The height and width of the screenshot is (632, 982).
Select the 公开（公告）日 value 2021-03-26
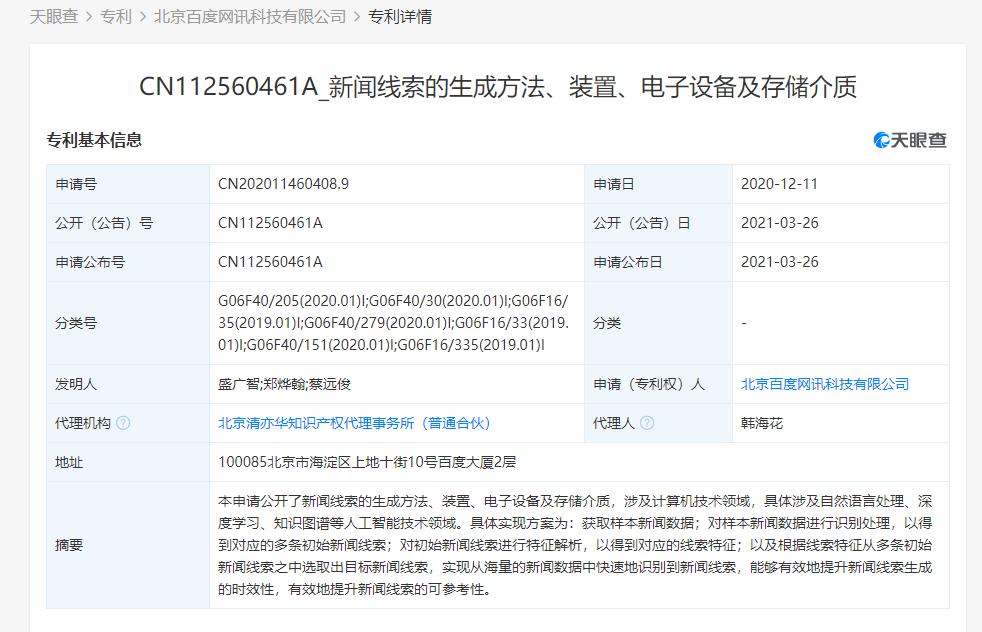coord(780,223)
